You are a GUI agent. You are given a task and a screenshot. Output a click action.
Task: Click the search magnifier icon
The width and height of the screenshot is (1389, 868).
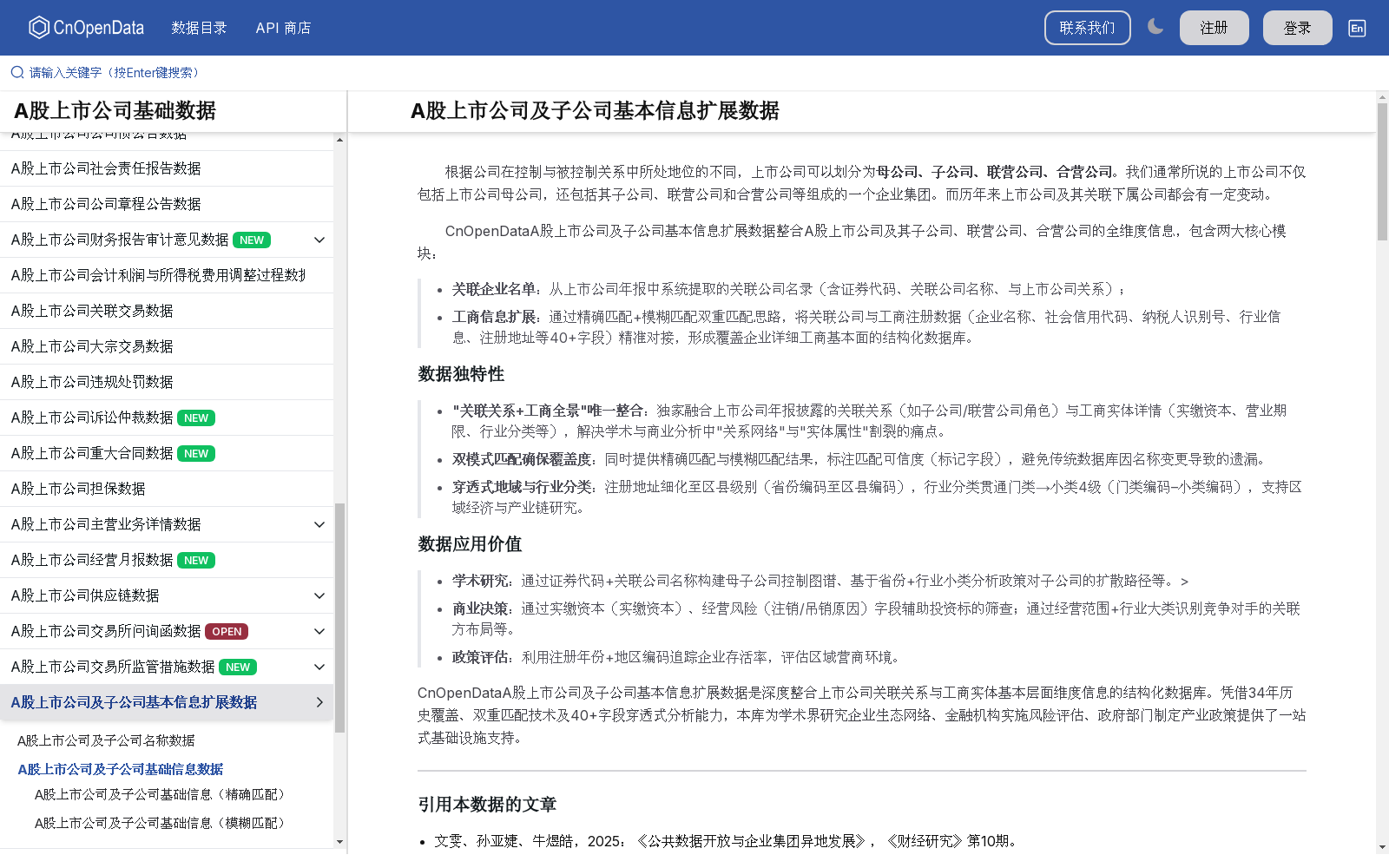[17, 73]
